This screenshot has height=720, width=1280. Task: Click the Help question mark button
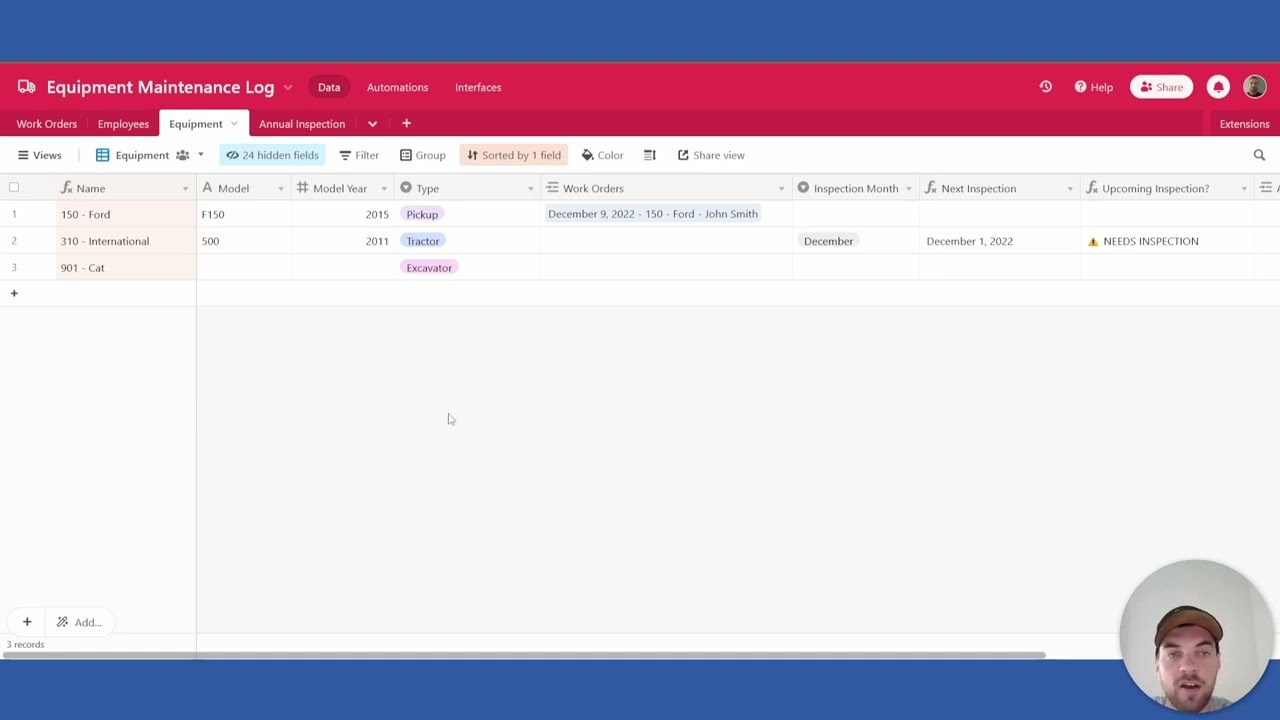click(x=1094, y=87)
